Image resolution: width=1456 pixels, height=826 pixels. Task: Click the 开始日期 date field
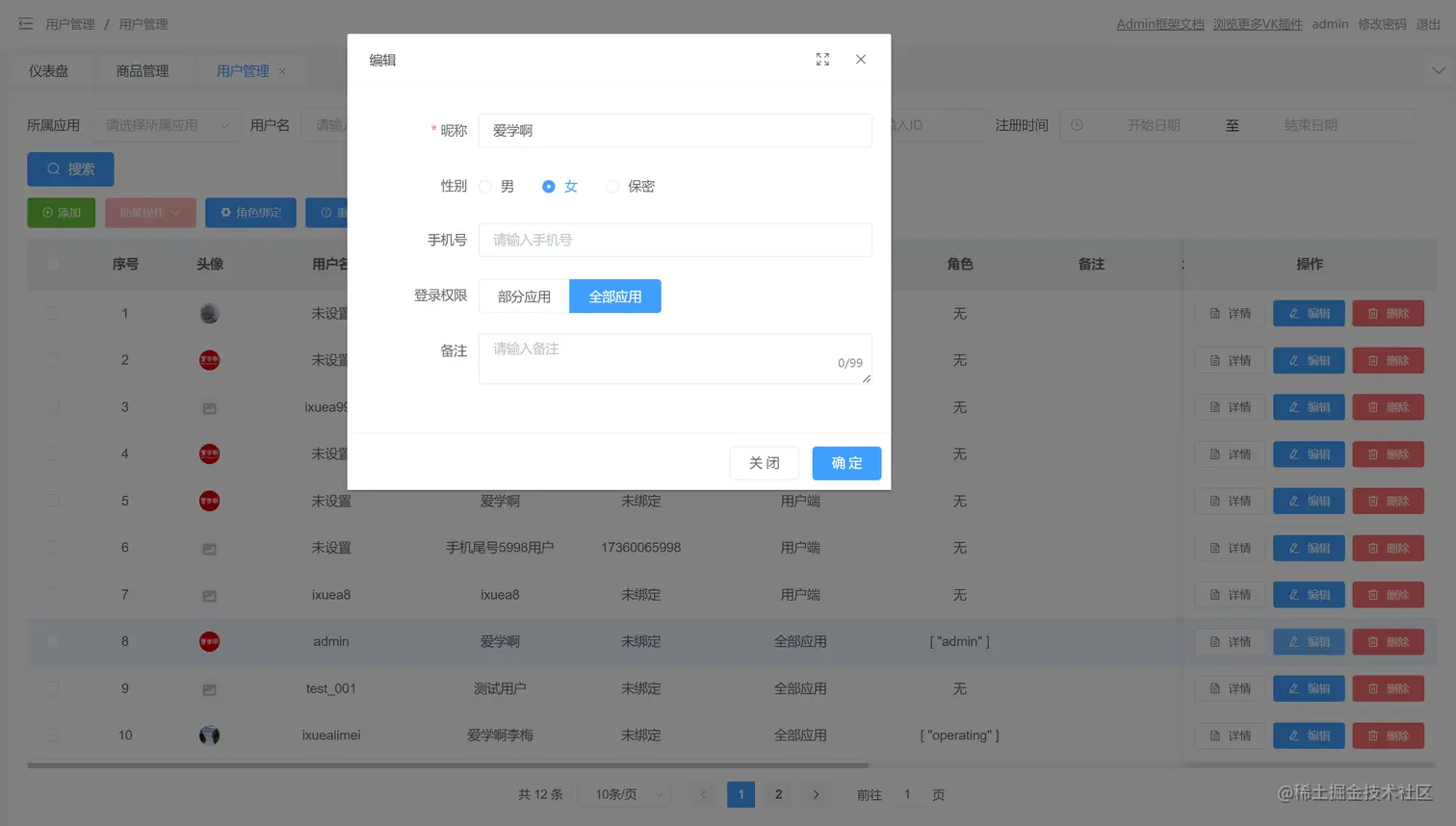[x=1154, y=125]
